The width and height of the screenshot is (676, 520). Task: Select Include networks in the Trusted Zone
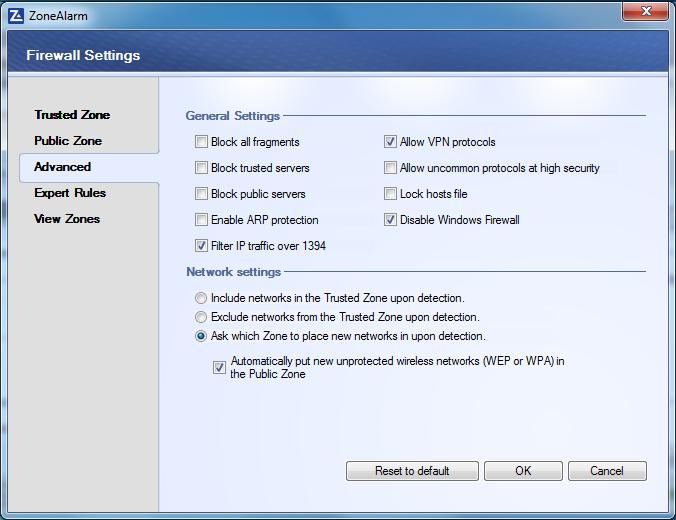(201, 298)
